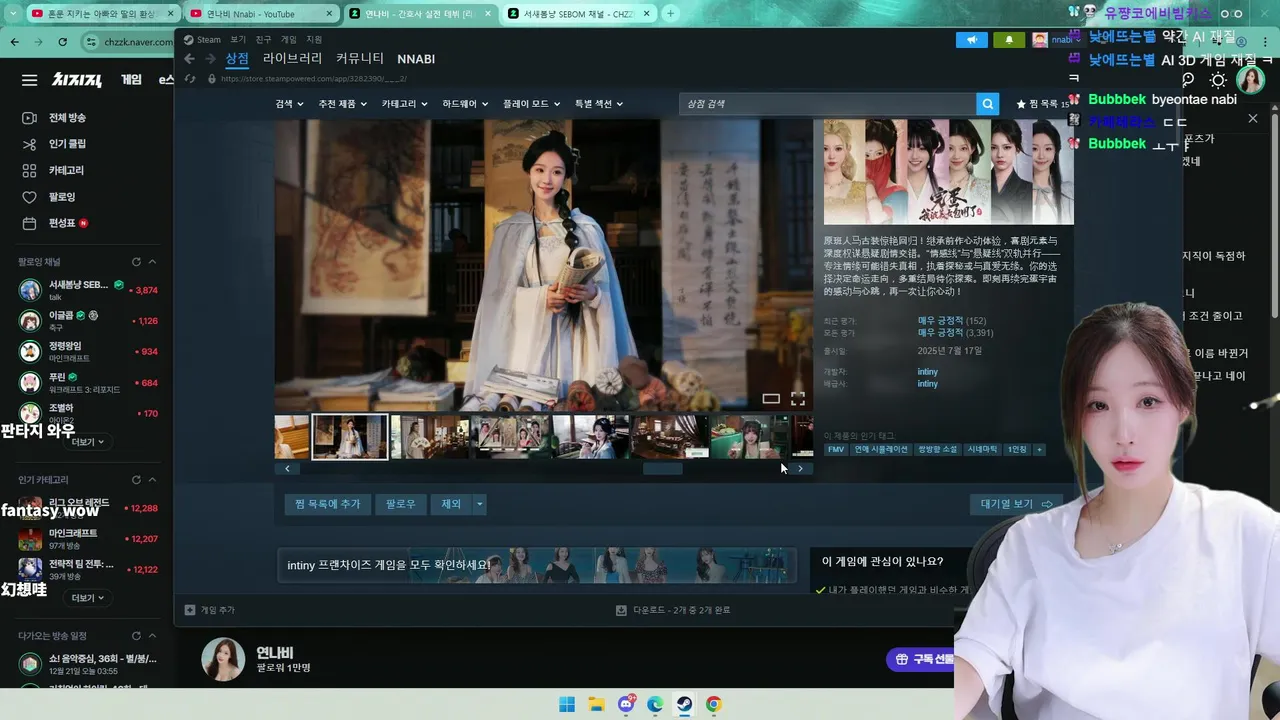Expand the 특별 섹션 dropdown

point(599,104)
